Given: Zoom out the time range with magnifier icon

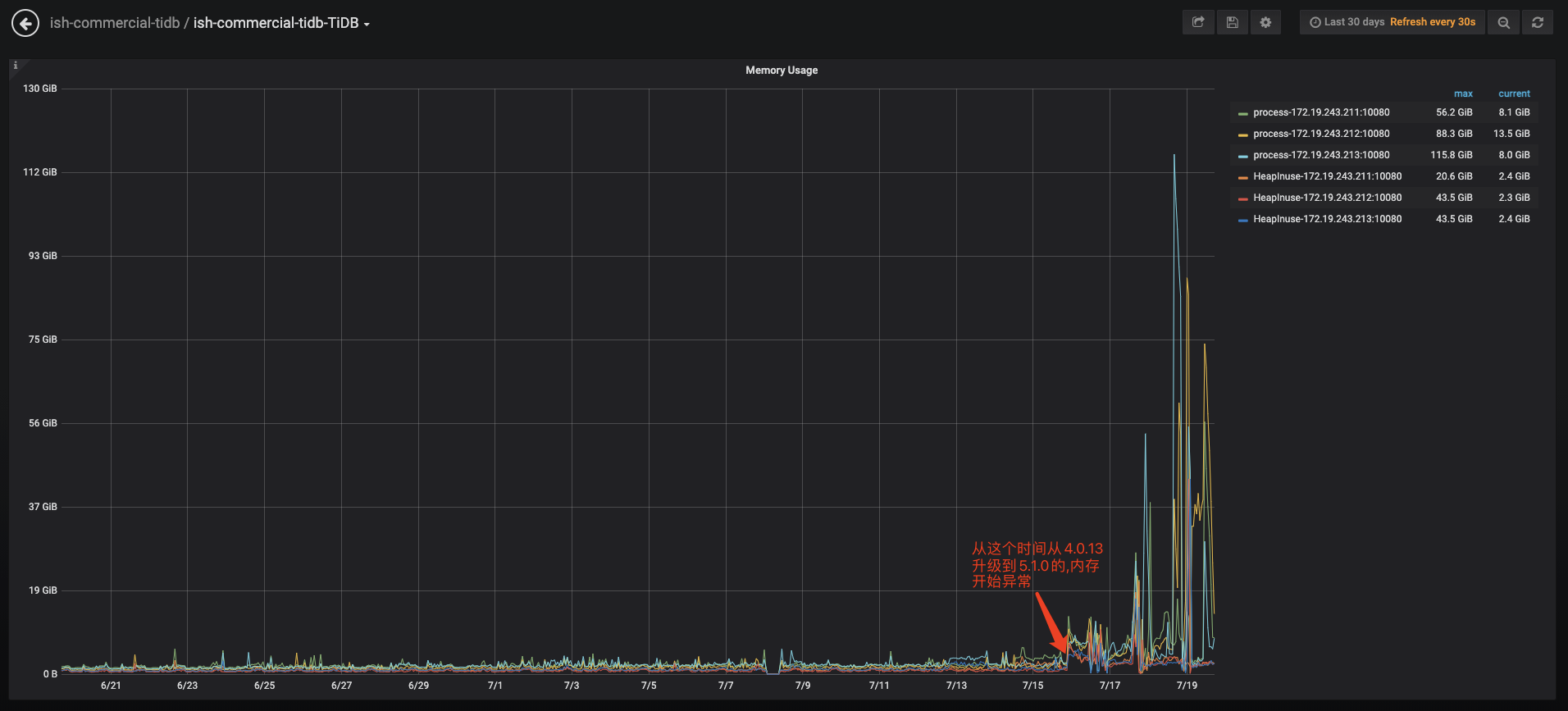Looking at the screenshot, I should (1503, 22).
